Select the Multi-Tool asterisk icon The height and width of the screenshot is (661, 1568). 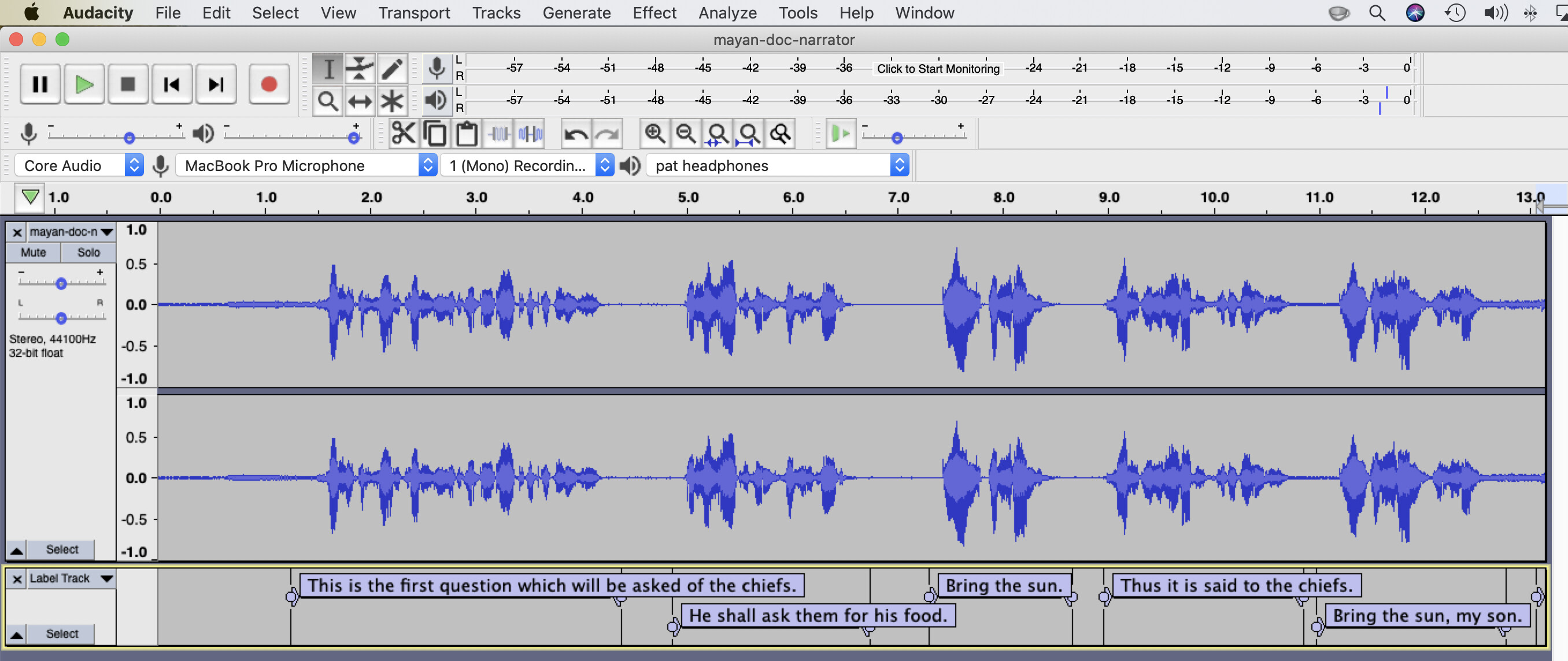coord(391,101)
